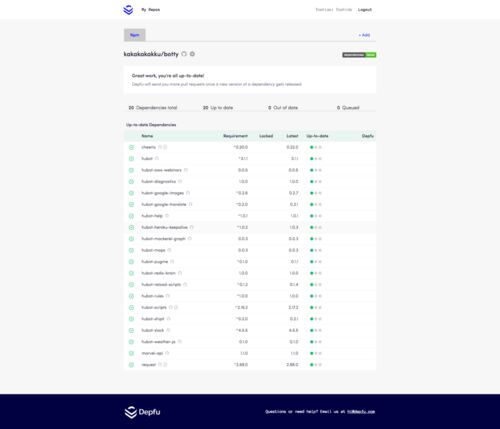This screenshot has width=500, height=429.
Task: Click the Up-to-date column header
Action: pyautogui.click(x=317, y=136)
